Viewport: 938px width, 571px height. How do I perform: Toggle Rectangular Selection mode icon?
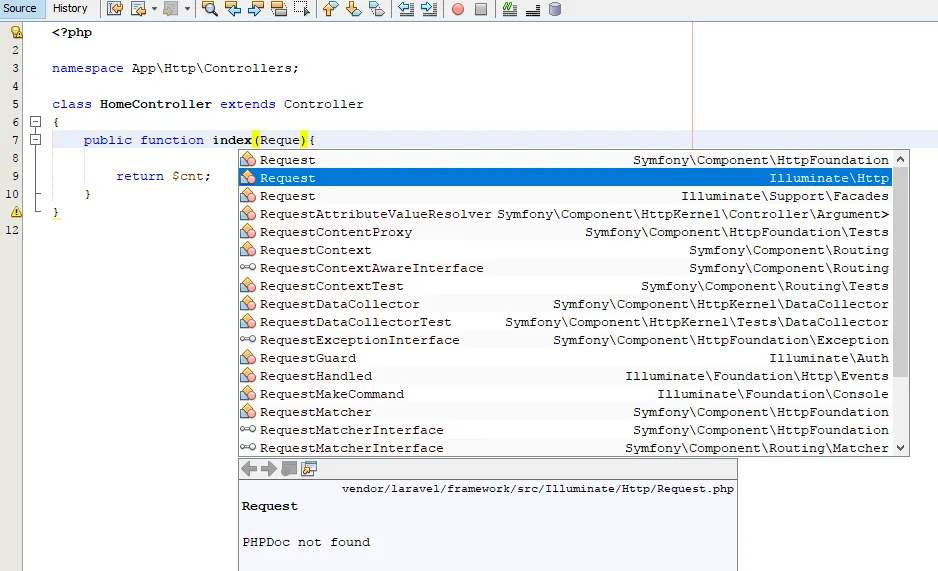(x=302, y=9)
